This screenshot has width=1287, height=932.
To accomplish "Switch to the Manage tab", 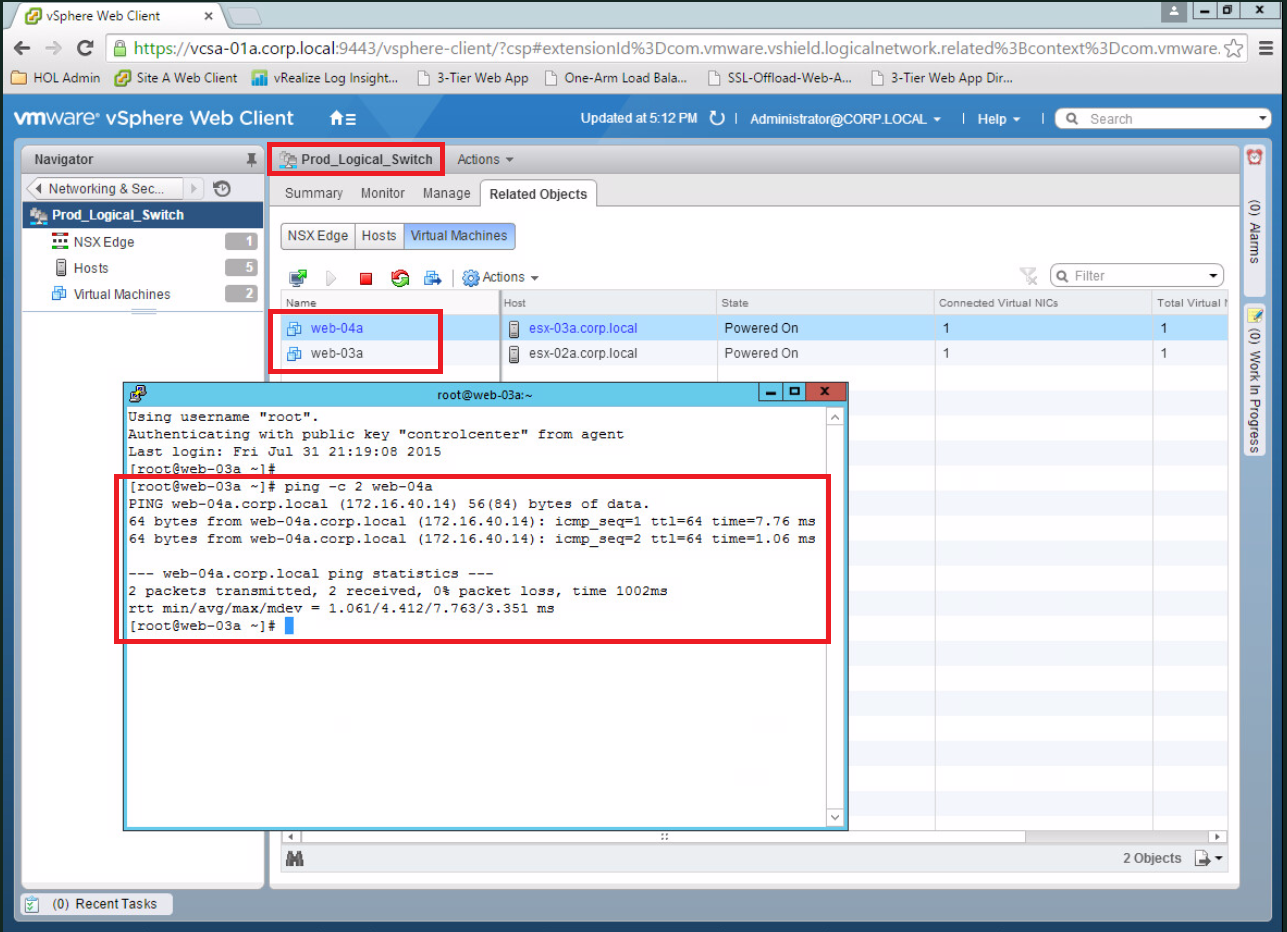I will [446, 193].
